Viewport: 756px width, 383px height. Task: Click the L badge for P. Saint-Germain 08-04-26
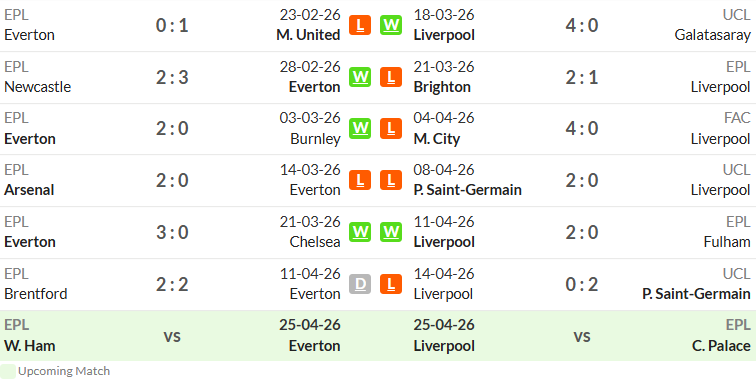[x=391, y=180]
